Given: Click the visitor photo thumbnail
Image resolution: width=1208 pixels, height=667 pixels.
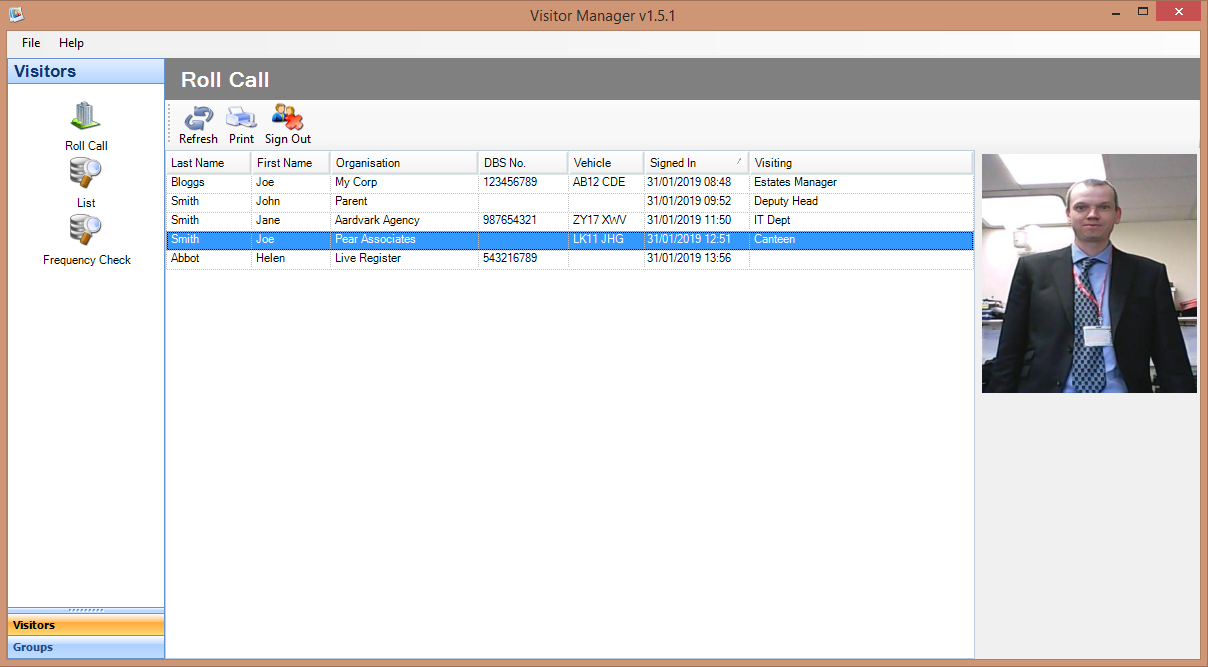Looking at the screenshot, I should coord(1089,273).
